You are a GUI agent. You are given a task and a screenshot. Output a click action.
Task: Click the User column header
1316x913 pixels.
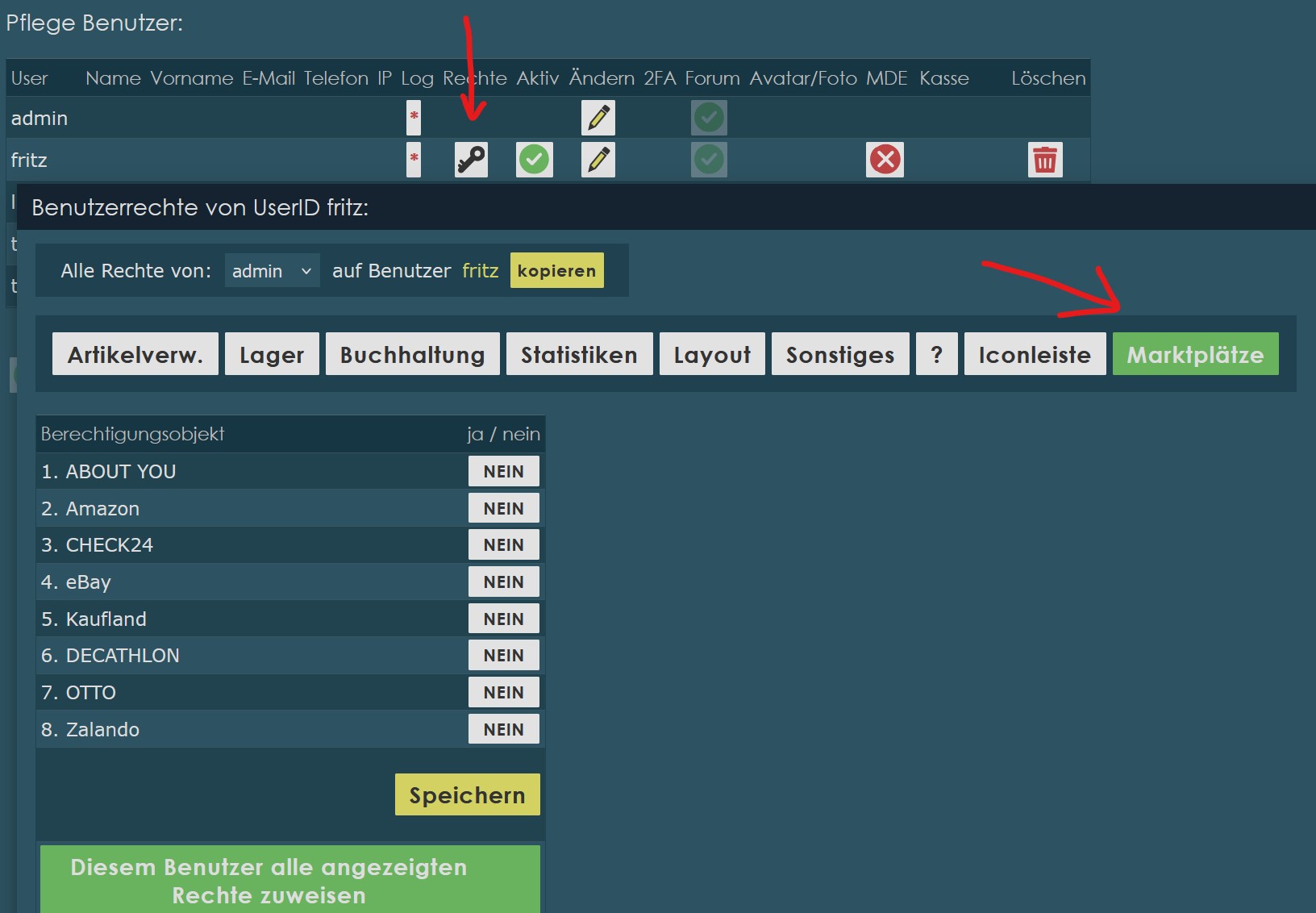click(30, 78)
